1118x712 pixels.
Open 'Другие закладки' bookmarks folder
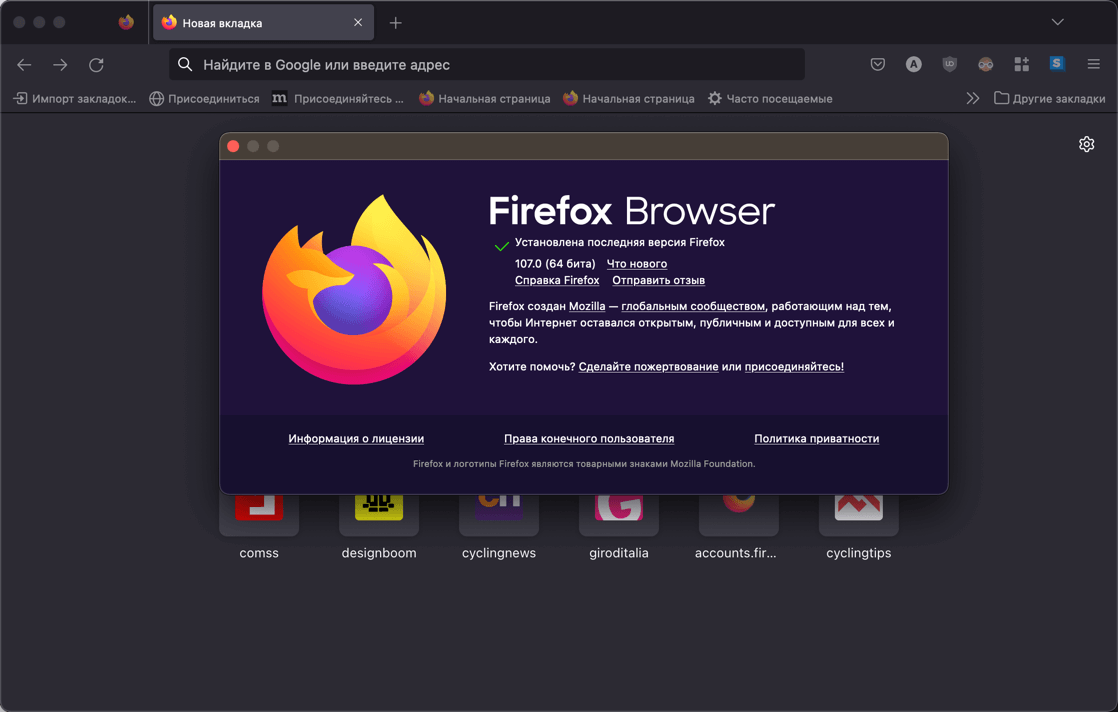click(1050, 98)
